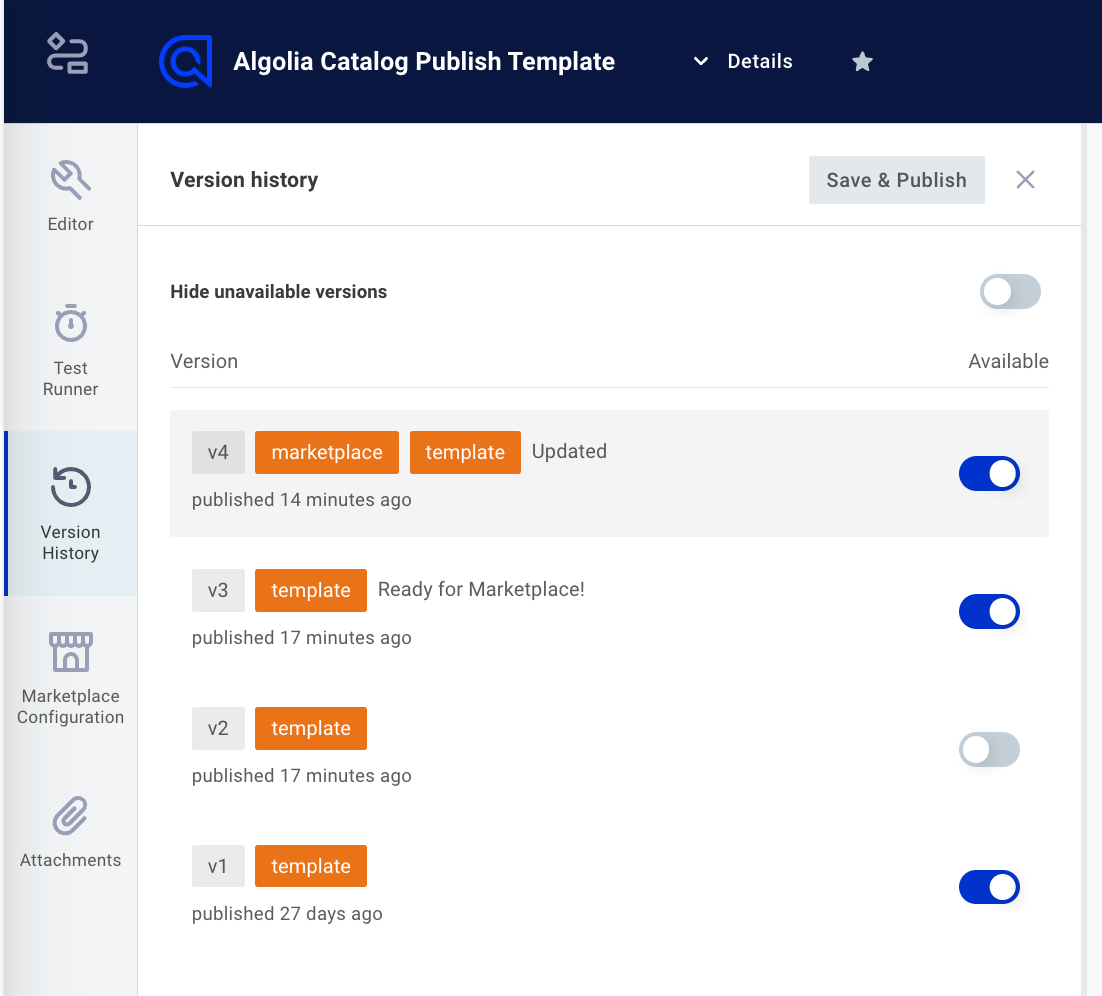Viewport: 1102px width, 996px height.
Task: Close the Version history panel
Action: pyautogui.click(x=1025, y=180)
